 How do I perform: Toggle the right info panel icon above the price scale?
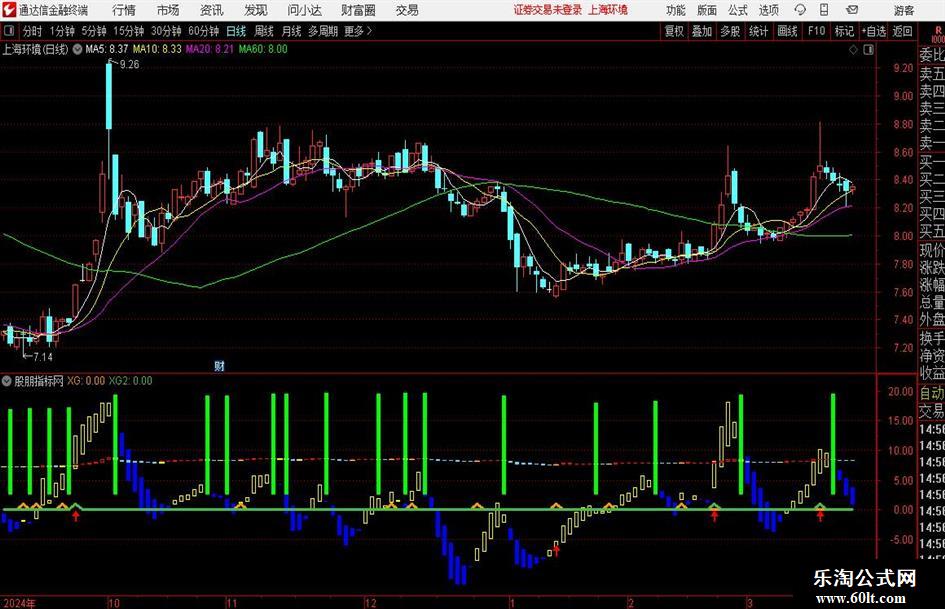point(868,49)
